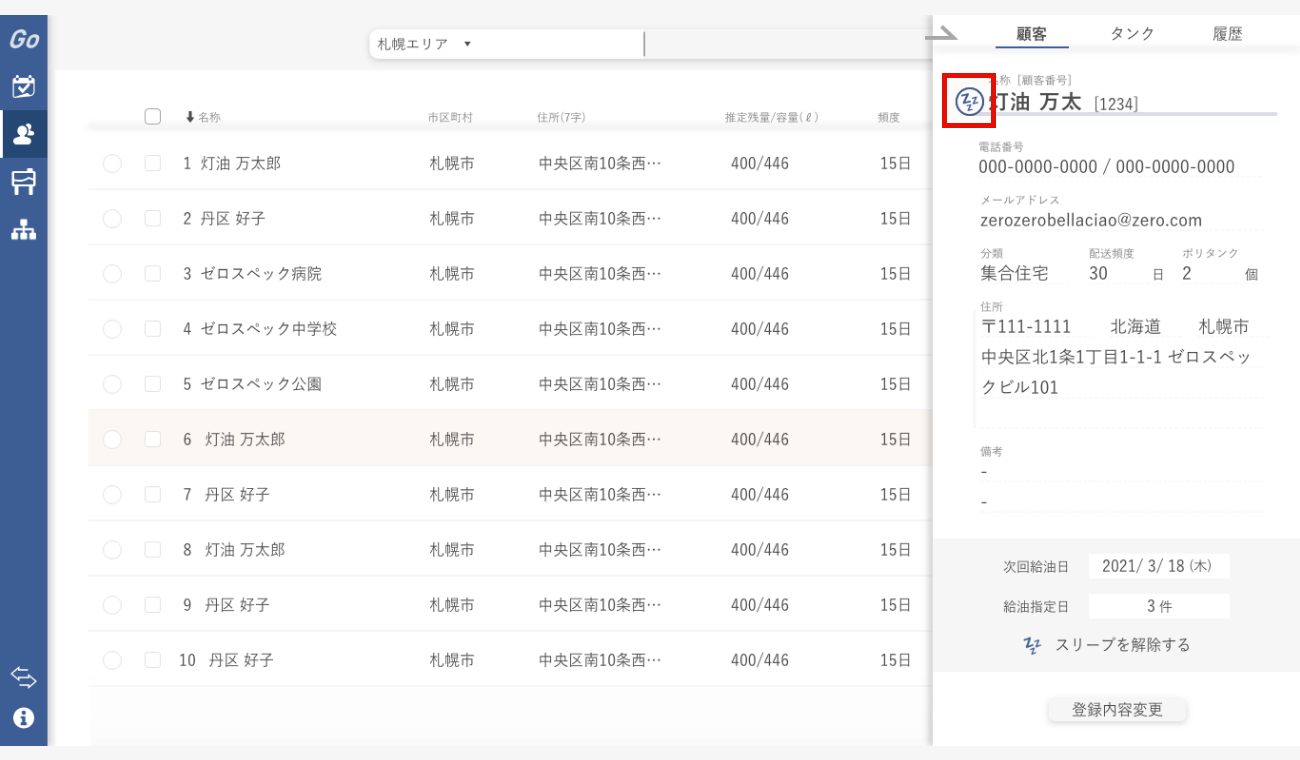The width and height of the screenshot is (1300, 760).
Task: Check the checkbox for row 10 丹区 好子
Action: click(152, 660)
